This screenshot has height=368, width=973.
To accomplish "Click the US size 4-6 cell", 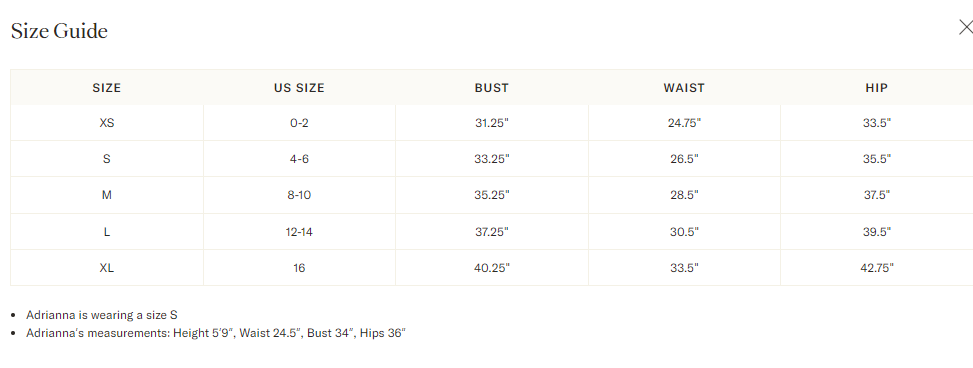I will [299, 159].
